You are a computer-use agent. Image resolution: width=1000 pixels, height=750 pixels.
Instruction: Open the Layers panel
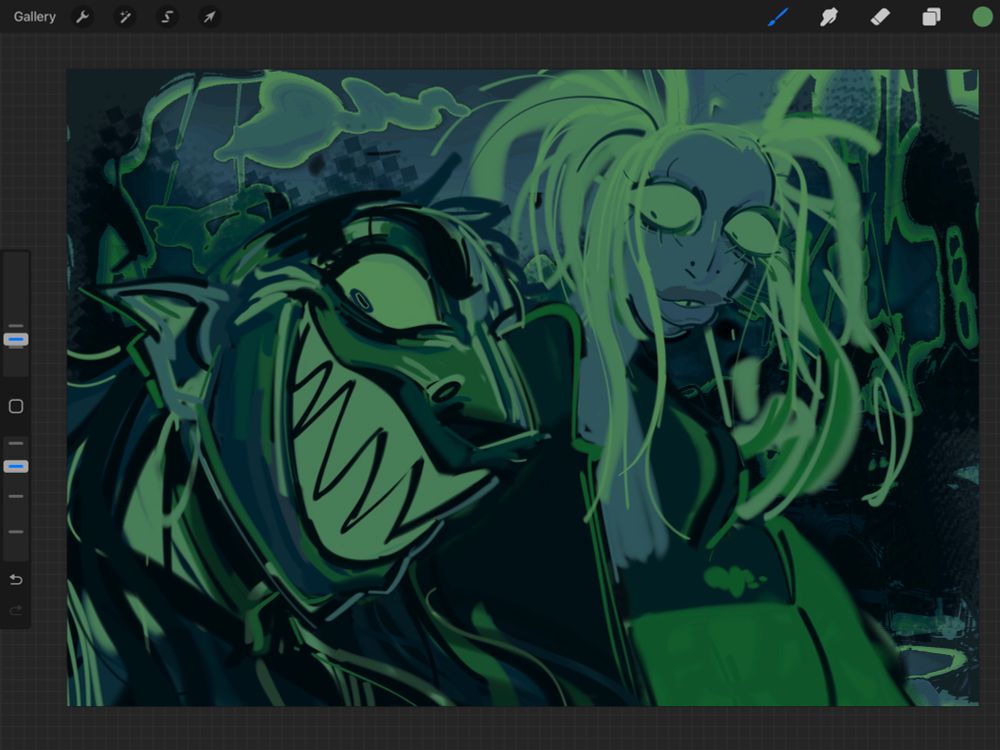pyautogui.click(x=931, y=17)
